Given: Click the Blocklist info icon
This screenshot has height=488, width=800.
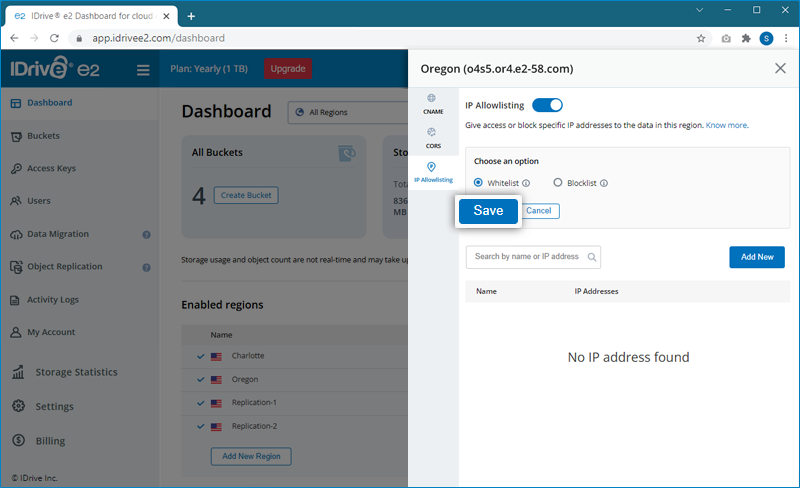Looking at the screenshot, I should tap(604, 183).
